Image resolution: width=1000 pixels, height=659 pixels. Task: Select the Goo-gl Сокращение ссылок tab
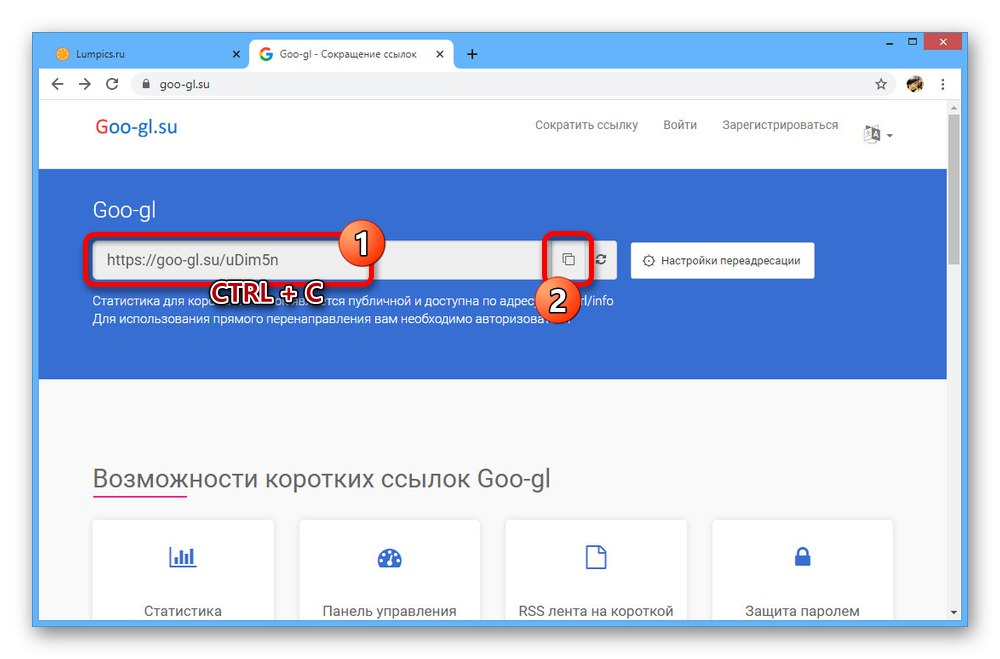(351, 54)
